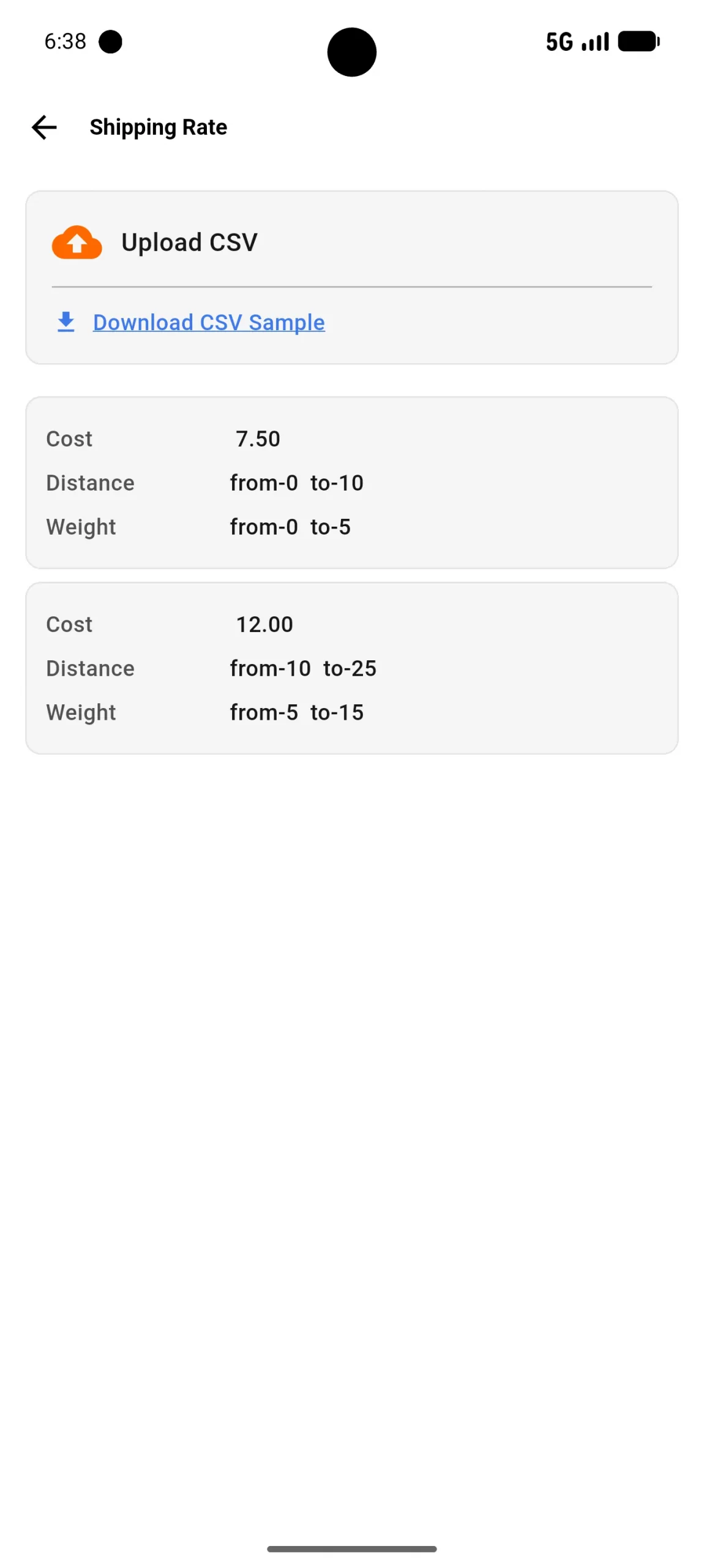
Task: Tap the battery icon in status bar
Action: coord(638,42)
